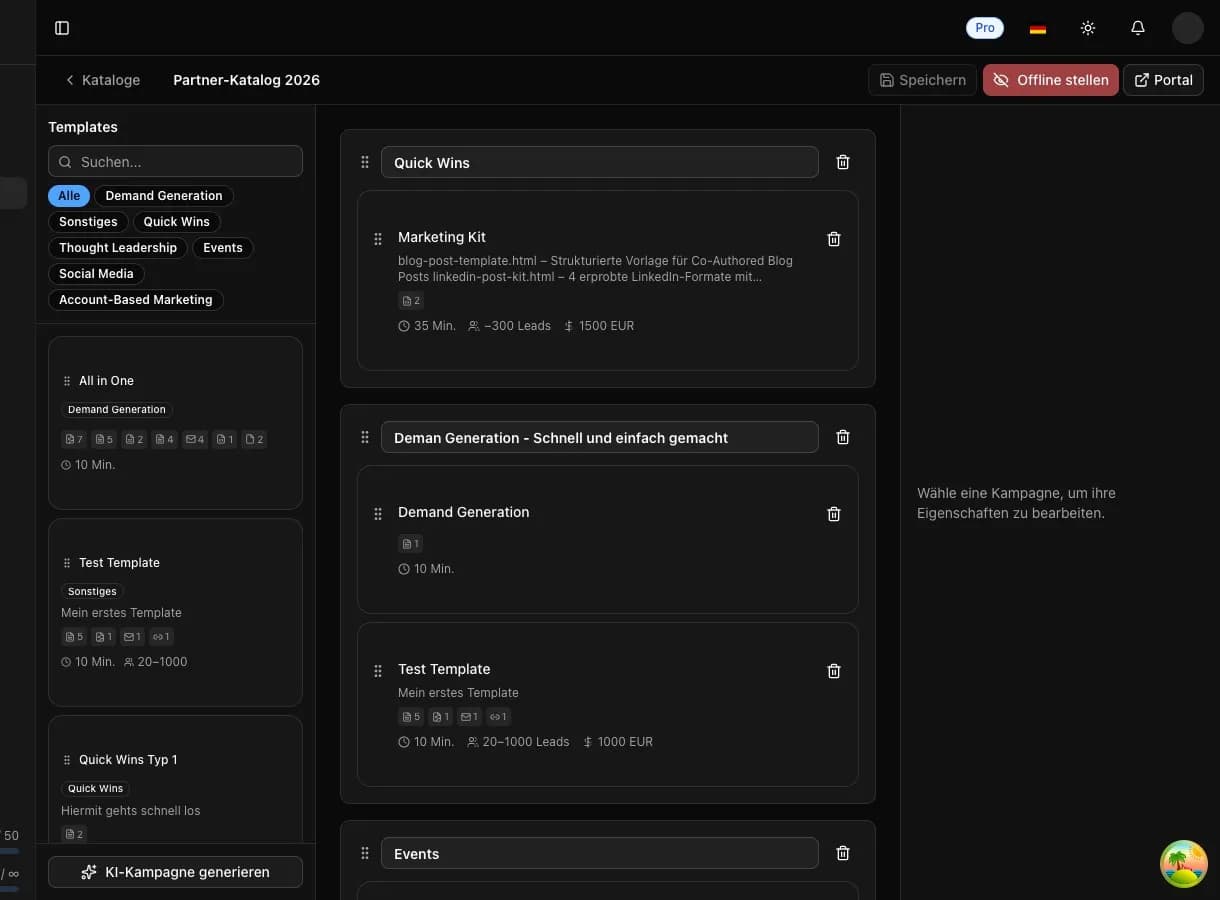The width and height of the screenshot is (1220, 900).
Task: Delete the Marketing Kit campaign with its trash icon
Action: click(x=833, y=238)
